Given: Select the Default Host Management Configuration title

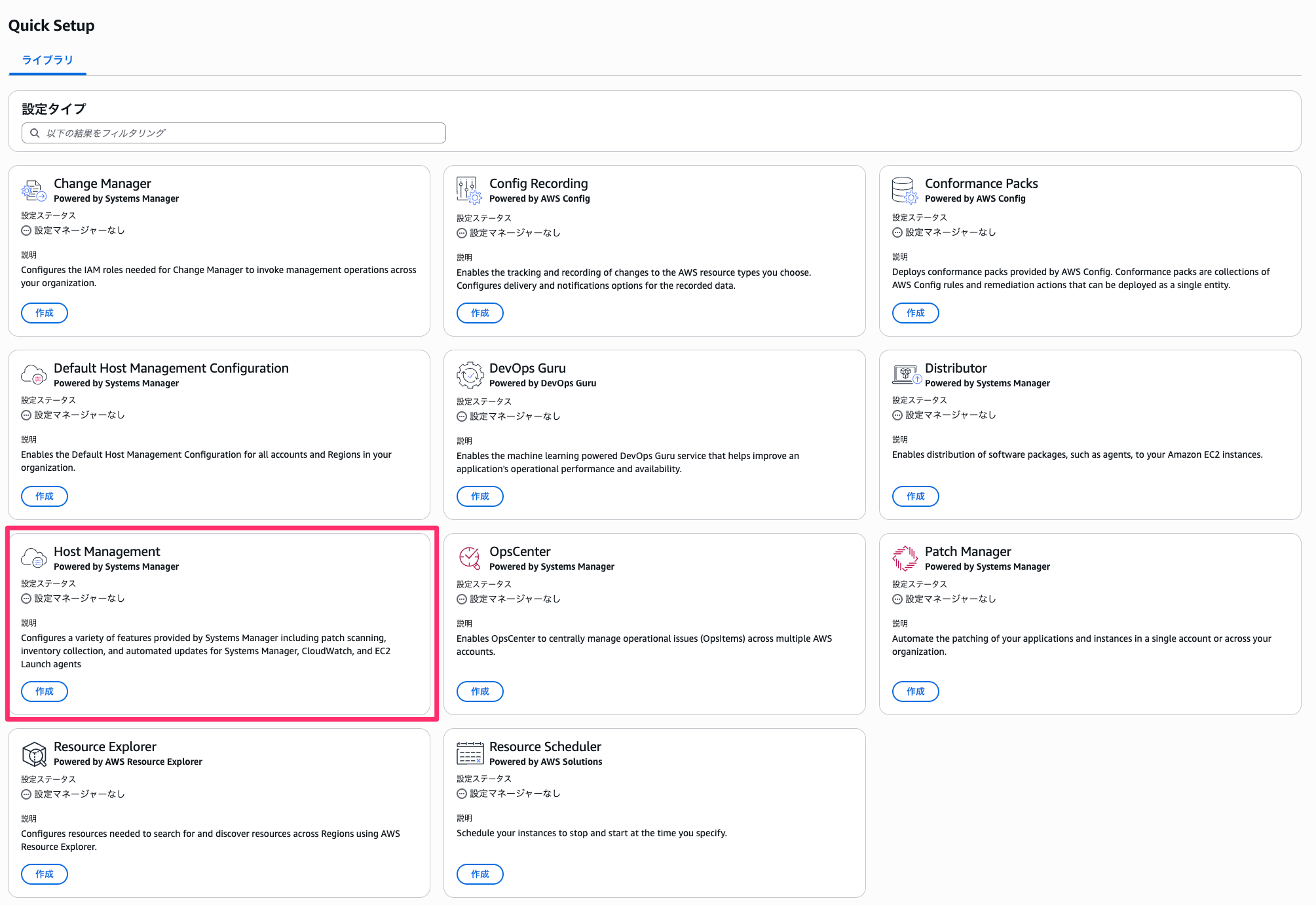Looking at the screenshot, I should coord(171,369).
